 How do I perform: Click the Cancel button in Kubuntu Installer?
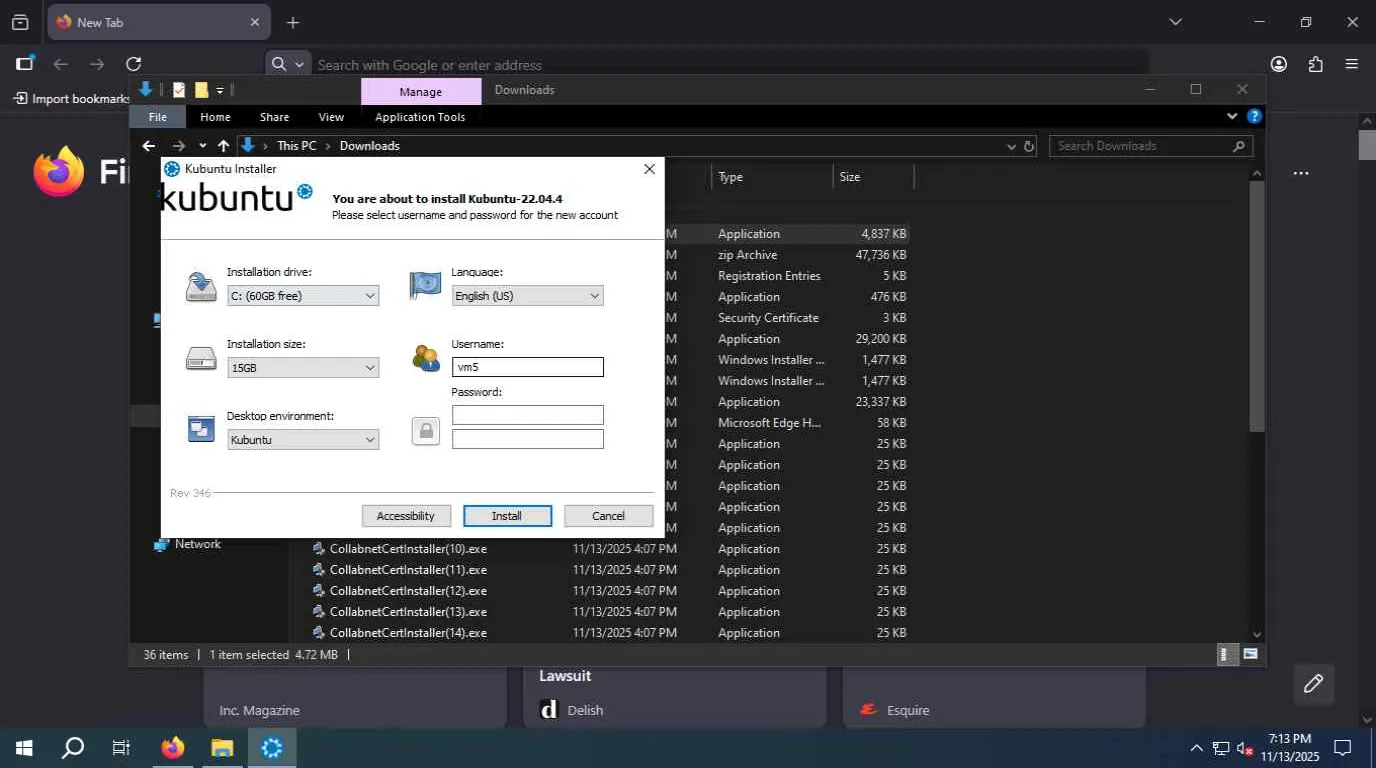608,516
